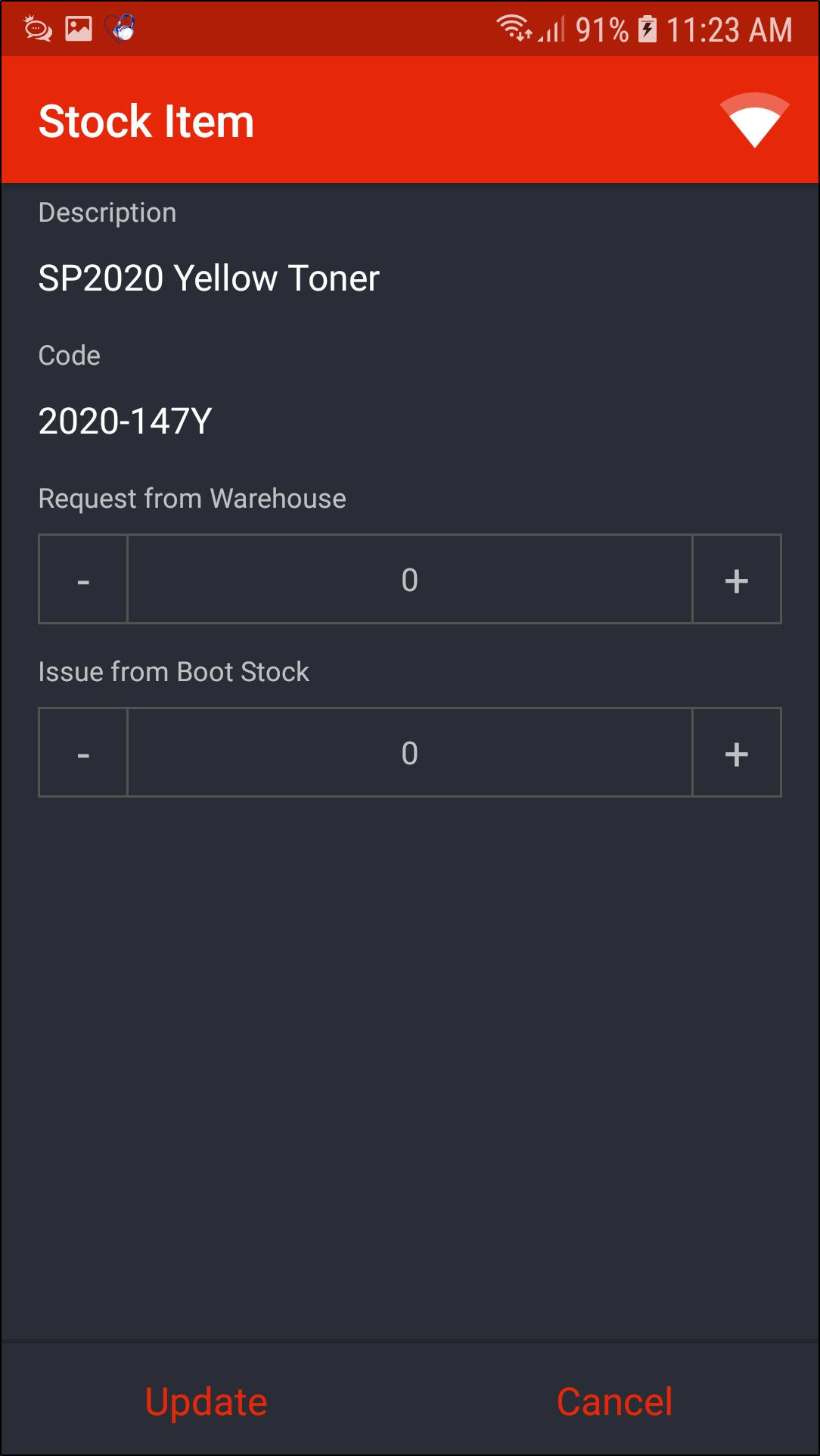
Task: Focus the Request from Warehouse quantity field
Action: pos(409,580)
